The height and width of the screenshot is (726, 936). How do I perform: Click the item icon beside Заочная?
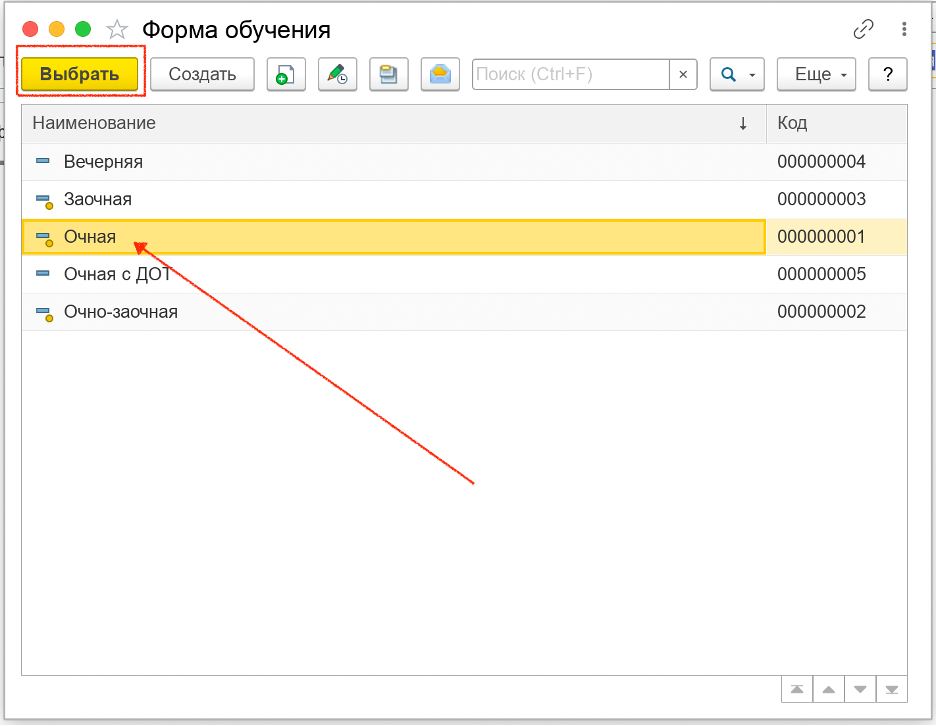[x=44, y=201]
